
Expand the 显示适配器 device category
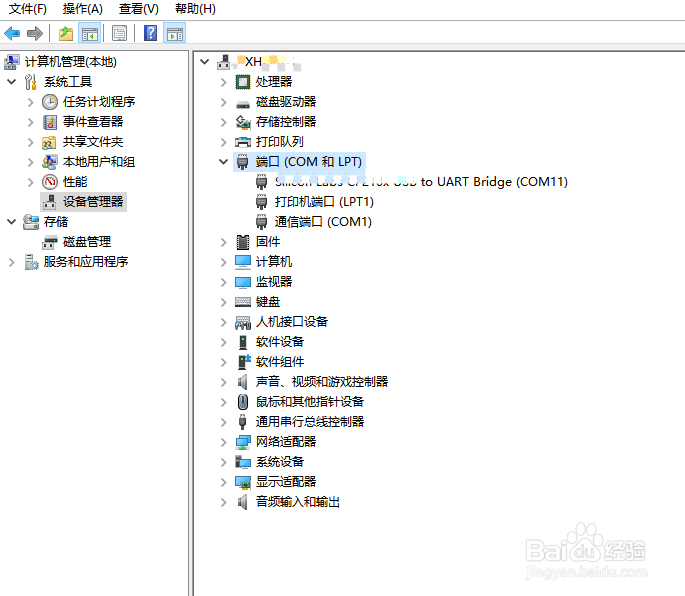[x=223, y=482]
